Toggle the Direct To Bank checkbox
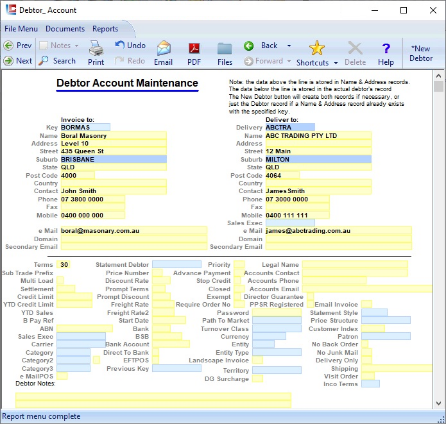The width and height of the screenshot is (447, 424). (x=156, y=352)
